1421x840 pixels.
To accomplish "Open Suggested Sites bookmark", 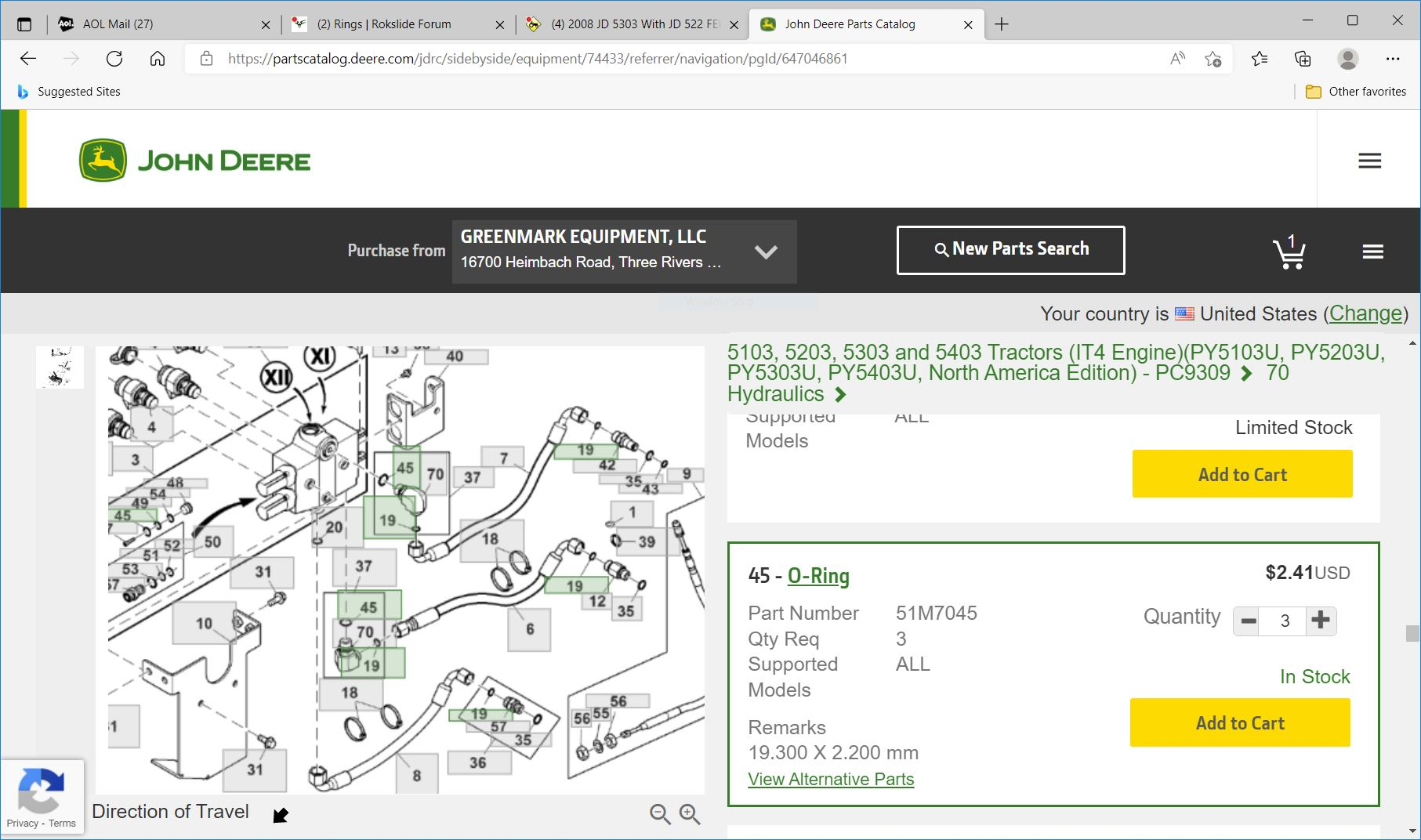I will pos(69,92).
